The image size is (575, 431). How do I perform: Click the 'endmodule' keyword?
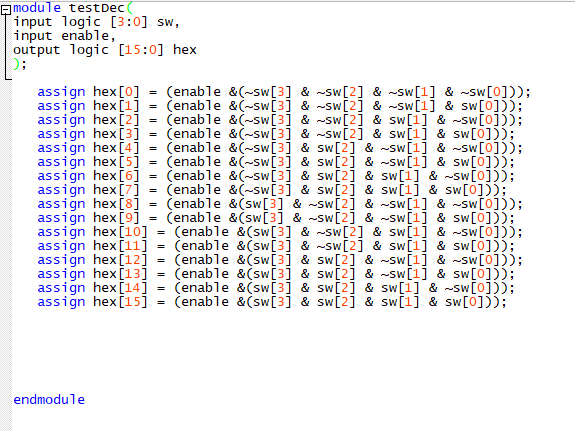tap(49, 399)
